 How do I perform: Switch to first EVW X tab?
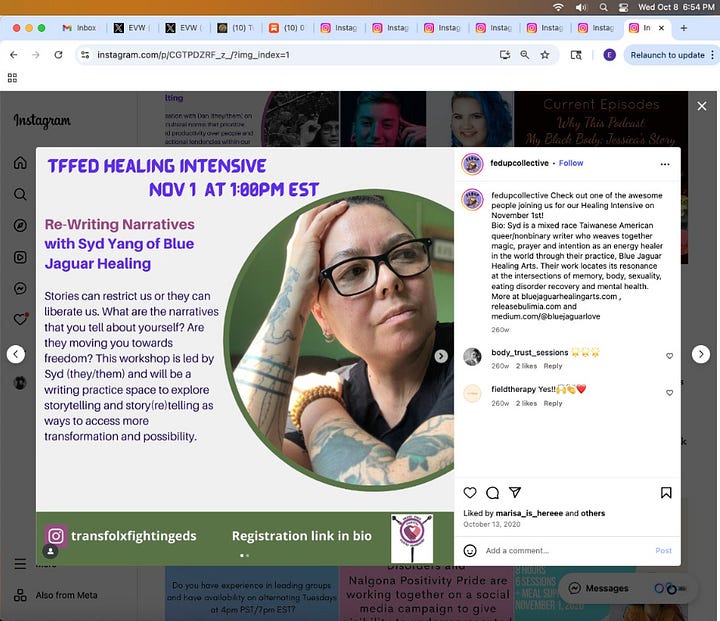tap(132, 28)
